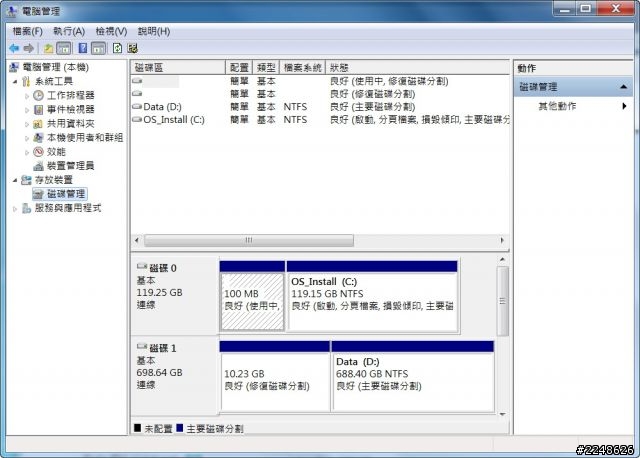Collapse the 系統工具 tree node
The height and width of the screenshot is (458, 640).
[x=15, y=82]
